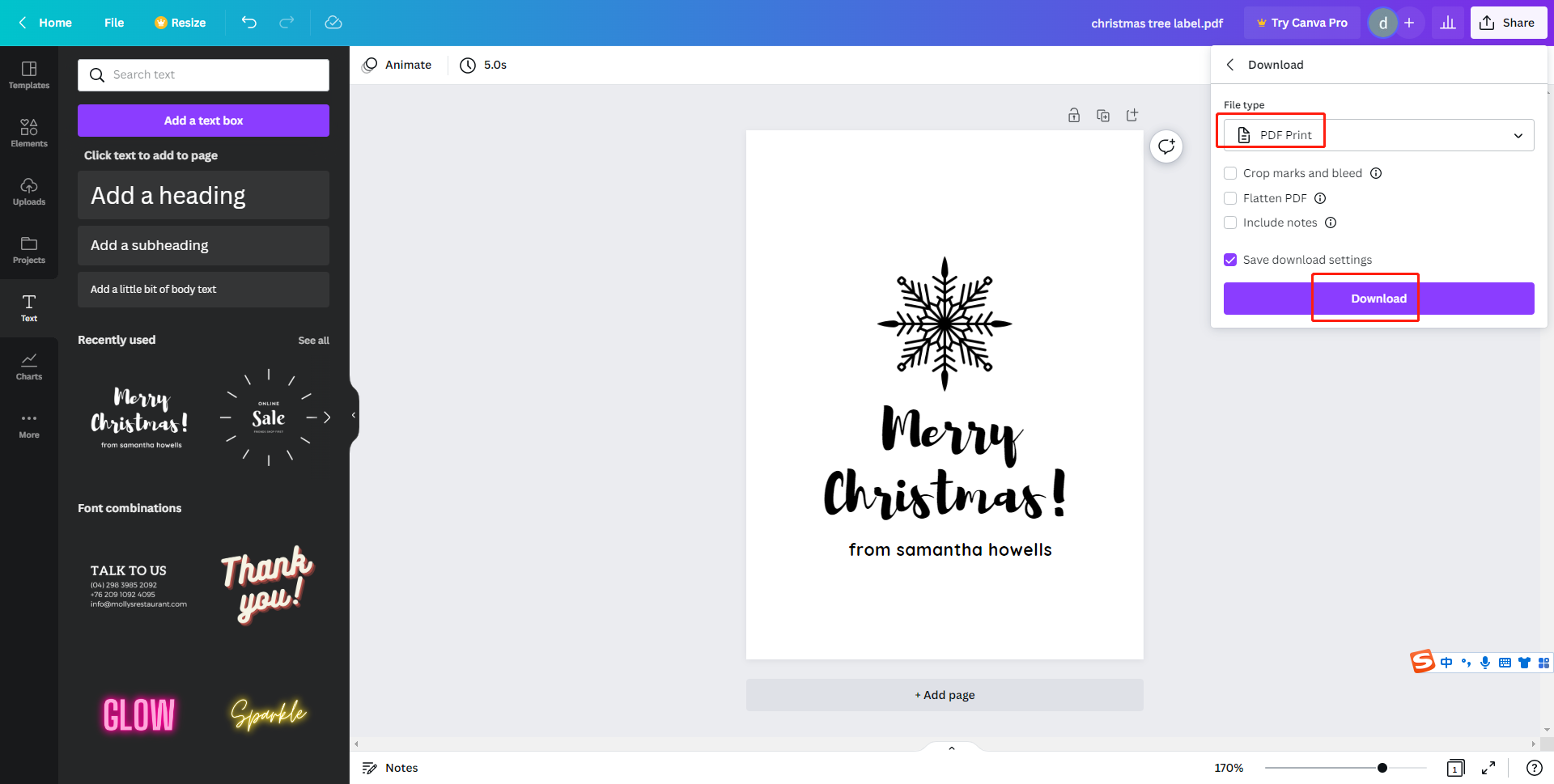Add a little bit of body text

(x=203, y=289)
